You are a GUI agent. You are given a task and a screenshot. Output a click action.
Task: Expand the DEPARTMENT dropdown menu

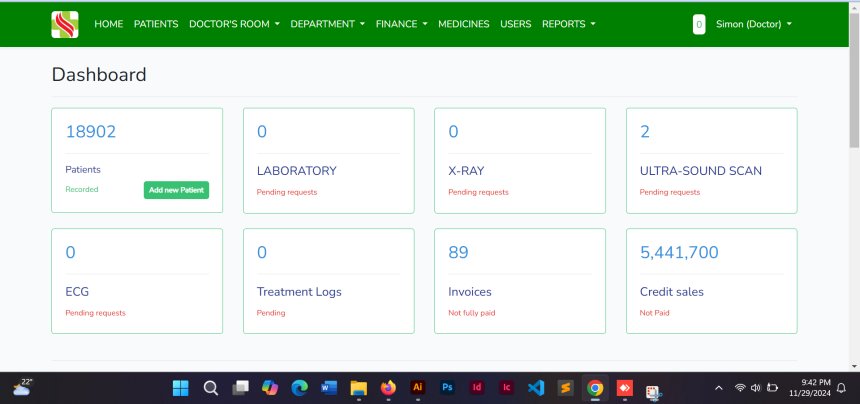[327, 24]
